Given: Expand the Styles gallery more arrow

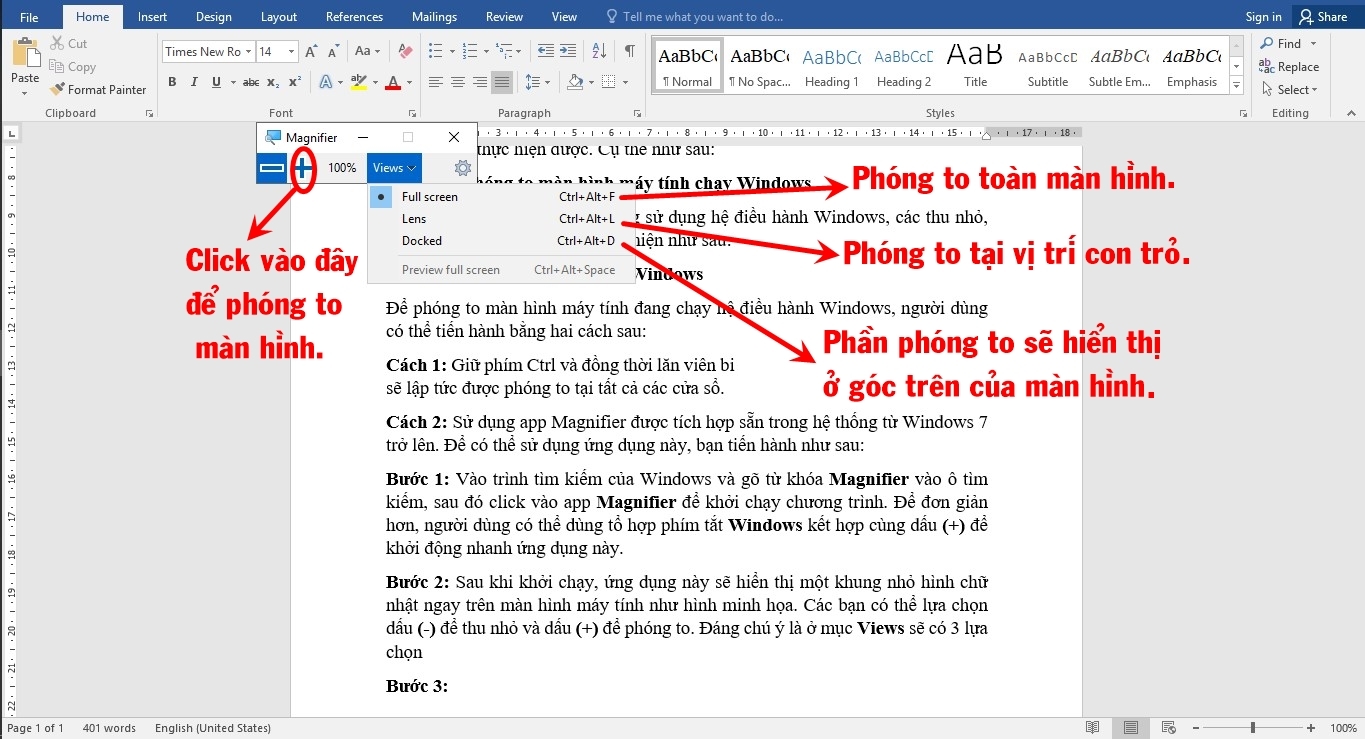Looking at the screenshot, I should [x=1237, y=87].
